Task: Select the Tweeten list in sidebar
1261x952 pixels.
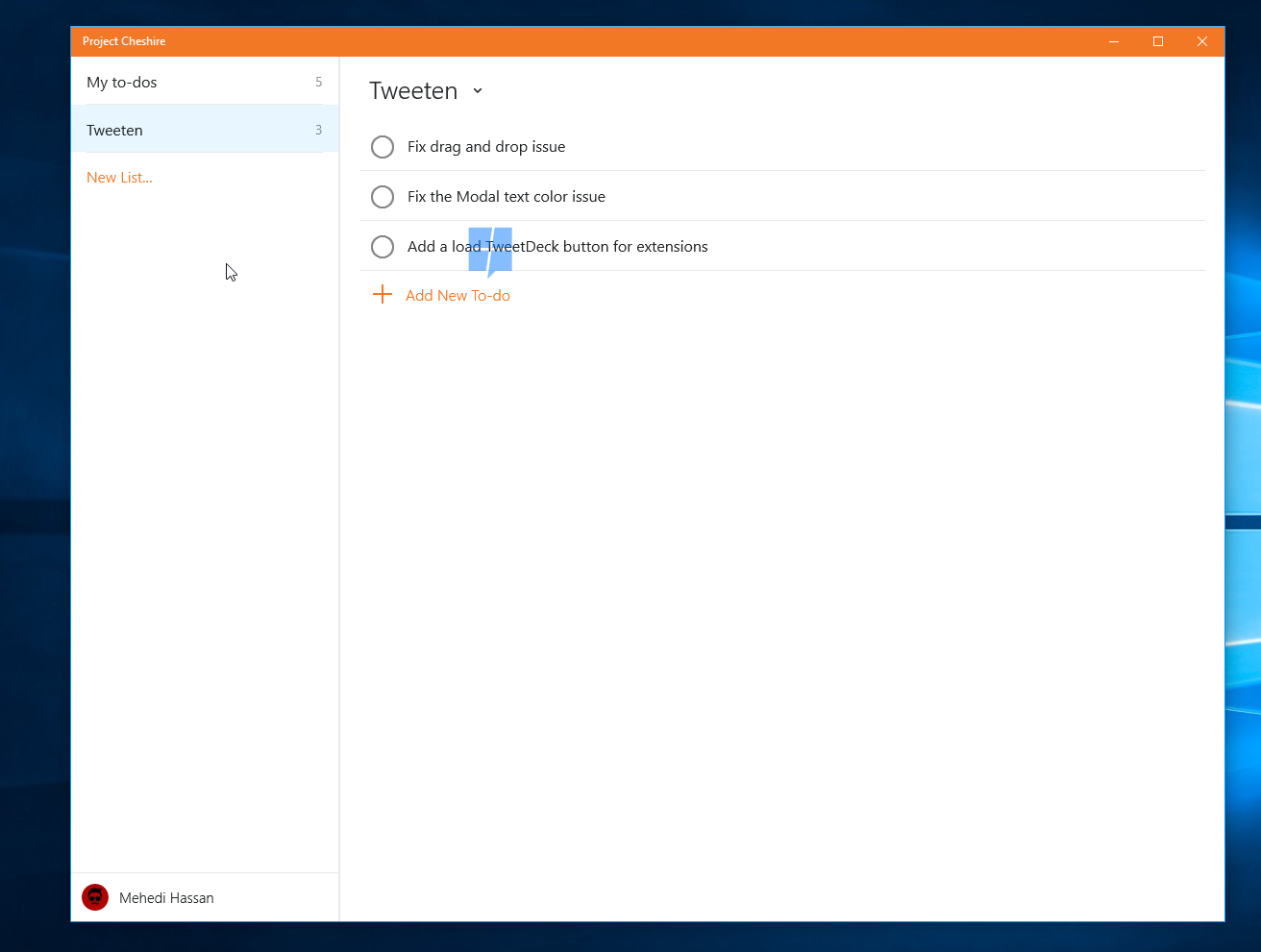Action: click(x=205, y=130)
